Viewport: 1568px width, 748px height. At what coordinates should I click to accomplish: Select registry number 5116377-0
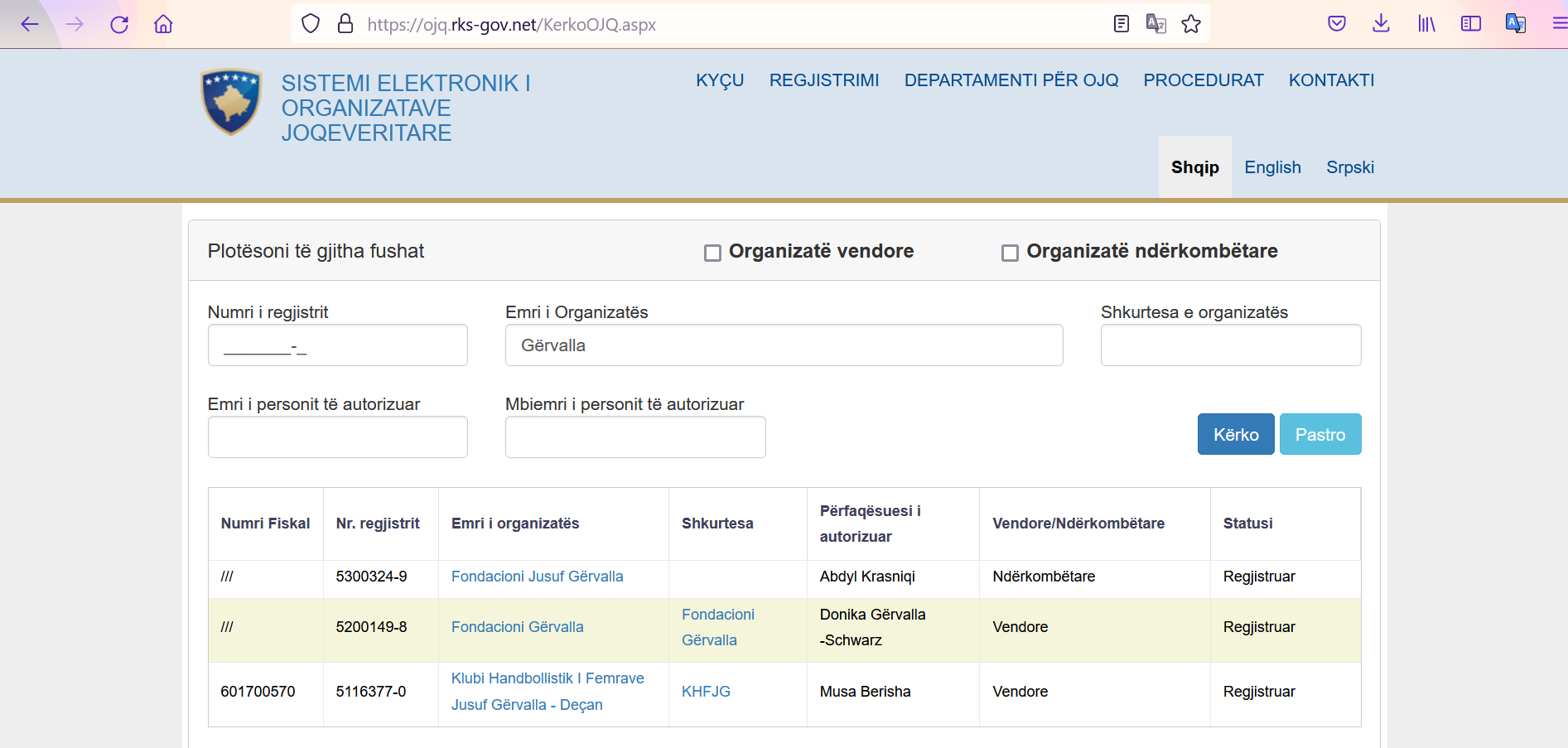click(370, 692)
